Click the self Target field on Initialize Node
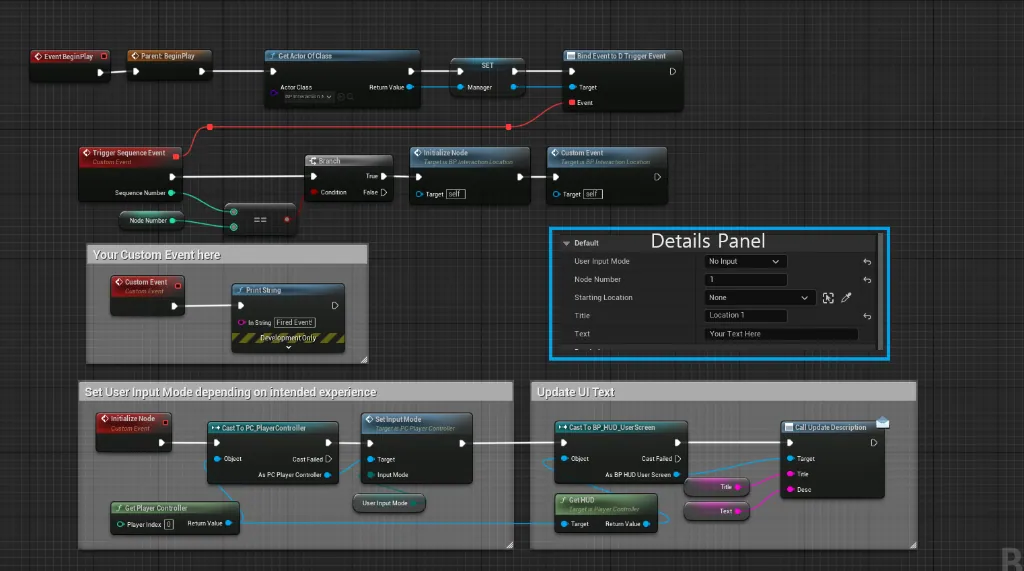The width and height of the screenshot is (1024, 571). click(x=456, y=194)
